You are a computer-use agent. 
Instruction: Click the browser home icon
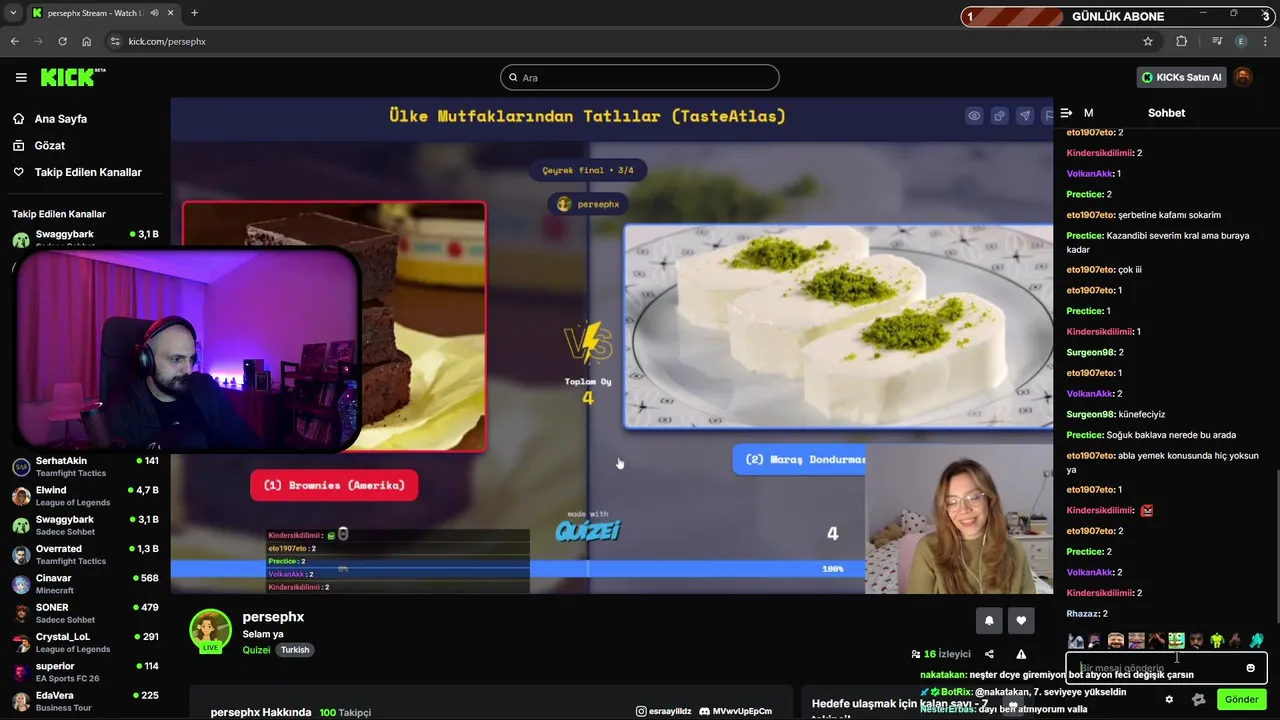click(x=87, y=41)
